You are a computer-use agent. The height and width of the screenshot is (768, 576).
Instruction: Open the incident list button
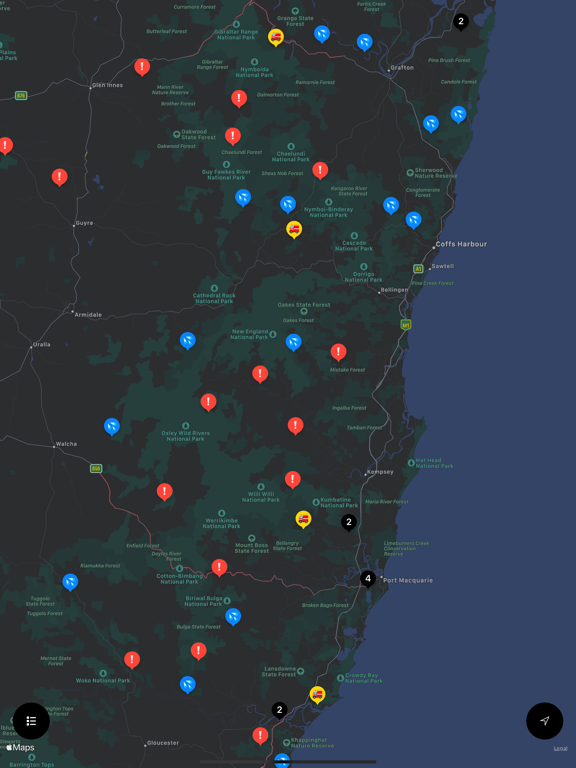pos(31,720)
